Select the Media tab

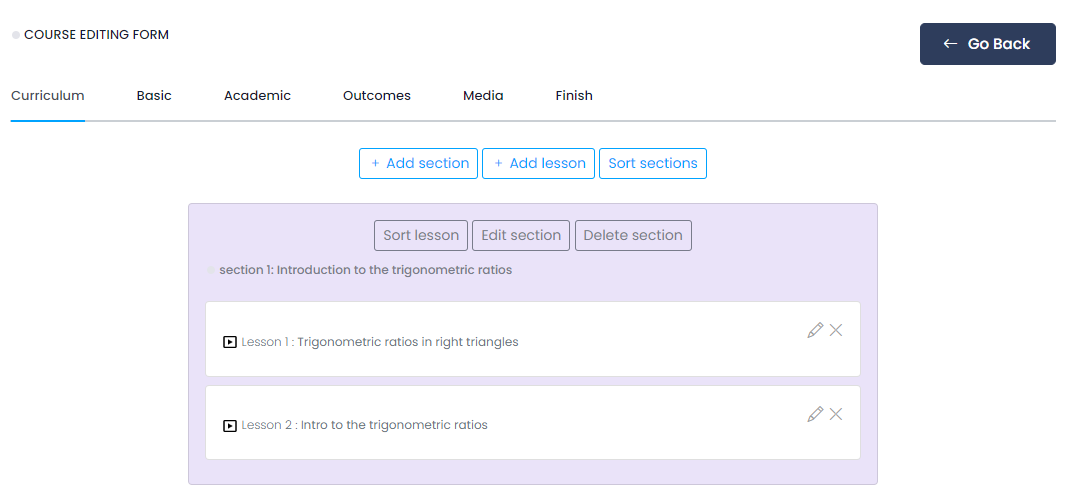click(x=483, y=96)
